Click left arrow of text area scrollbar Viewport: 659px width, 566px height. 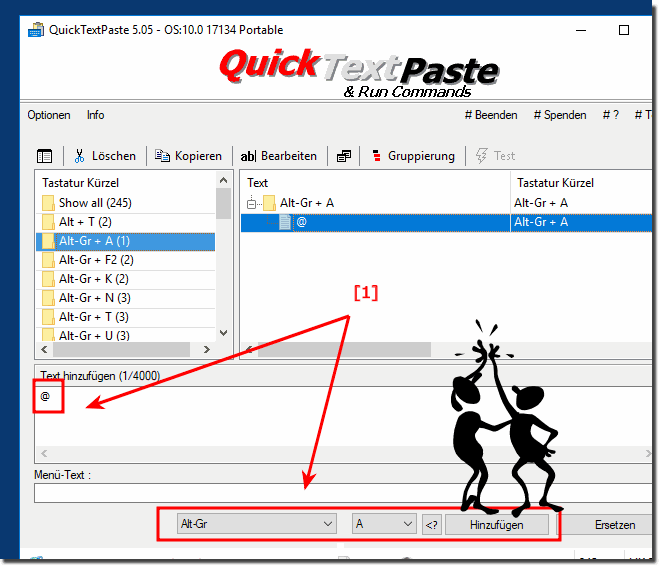click(x=44, y=453)
